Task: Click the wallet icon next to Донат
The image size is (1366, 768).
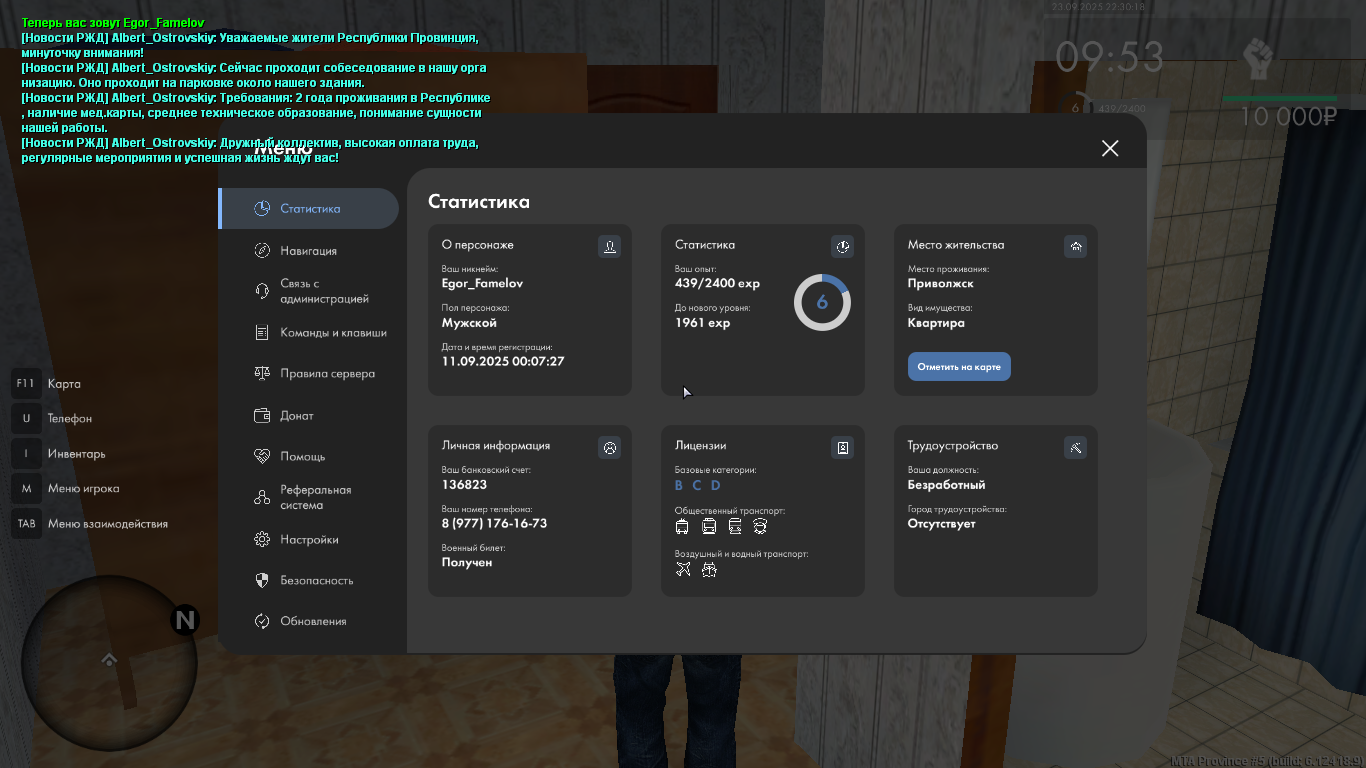Action: point(262,415)
